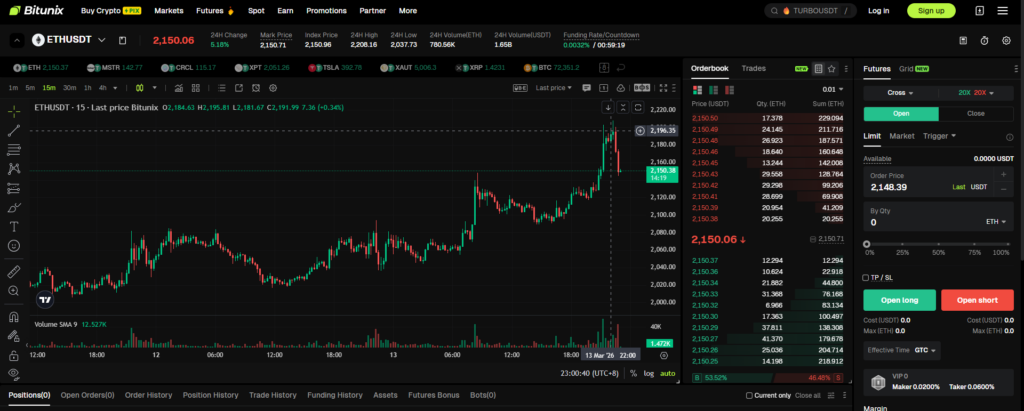1024x411 pixels.
Task: Expand more timeframes dropdown after 4h
Action: pos(116,88)
